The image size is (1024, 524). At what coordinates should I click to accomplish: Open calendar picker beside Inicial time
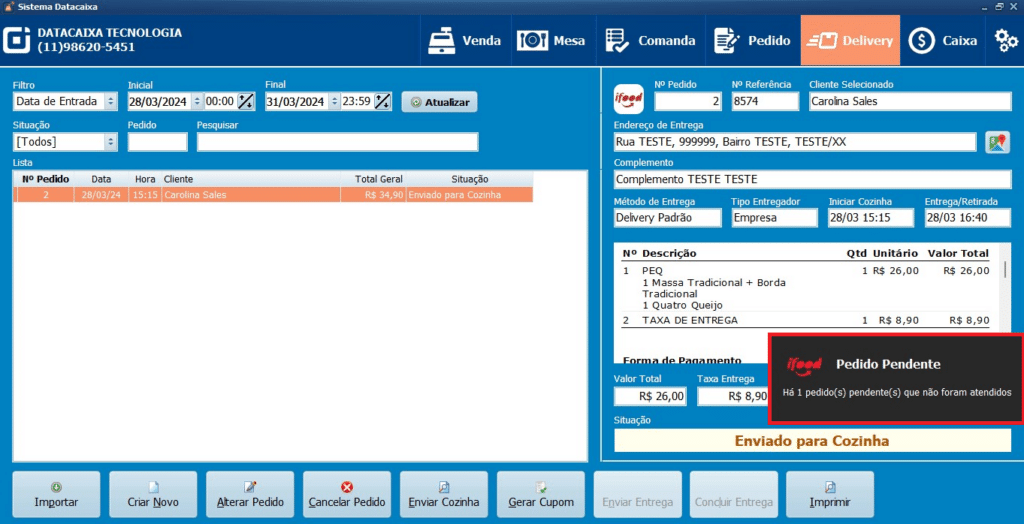(x=246, y=101)
